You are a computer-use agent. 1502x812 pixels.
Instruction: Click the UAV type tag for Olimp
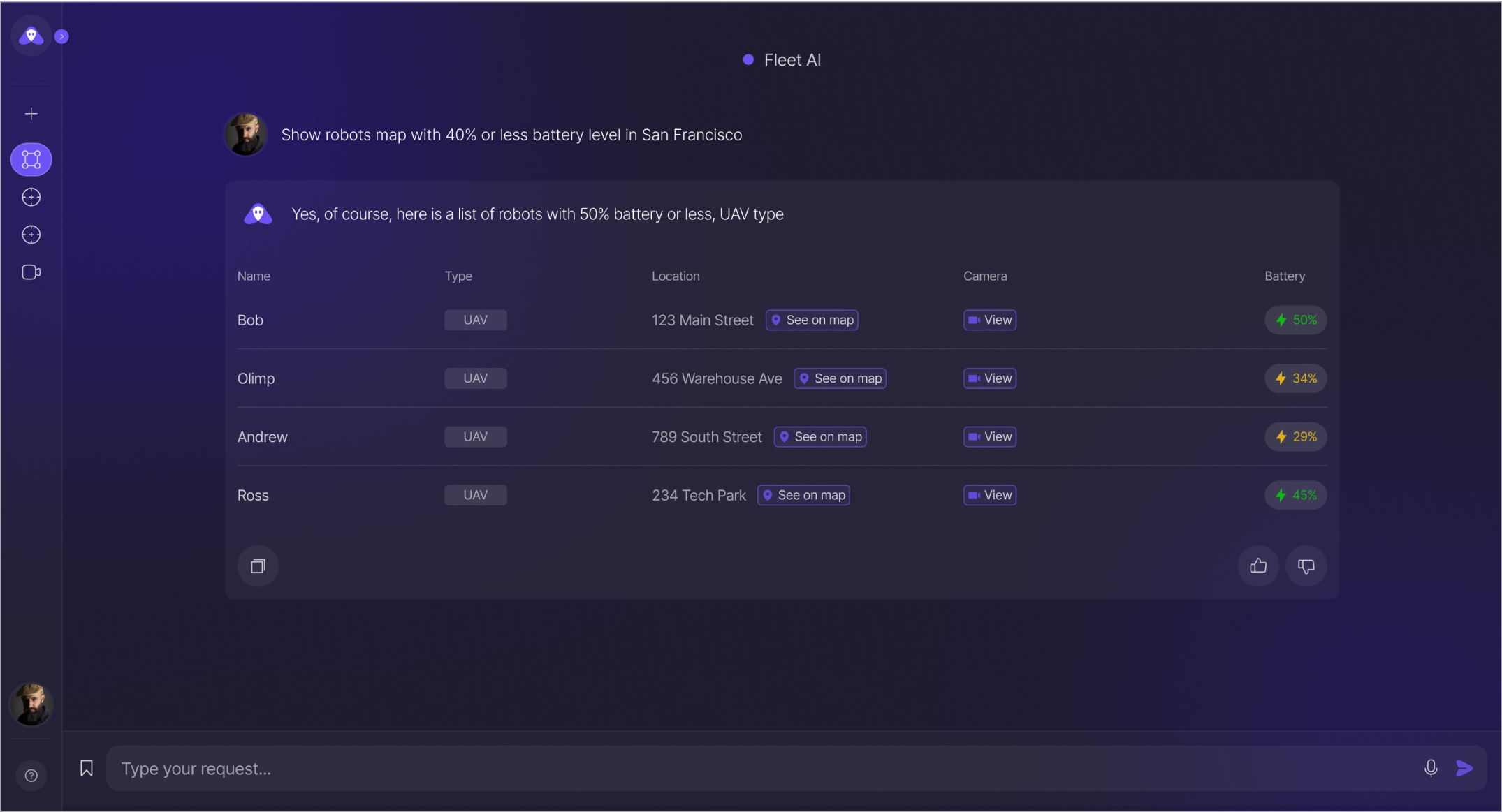(x=476, y=378)
